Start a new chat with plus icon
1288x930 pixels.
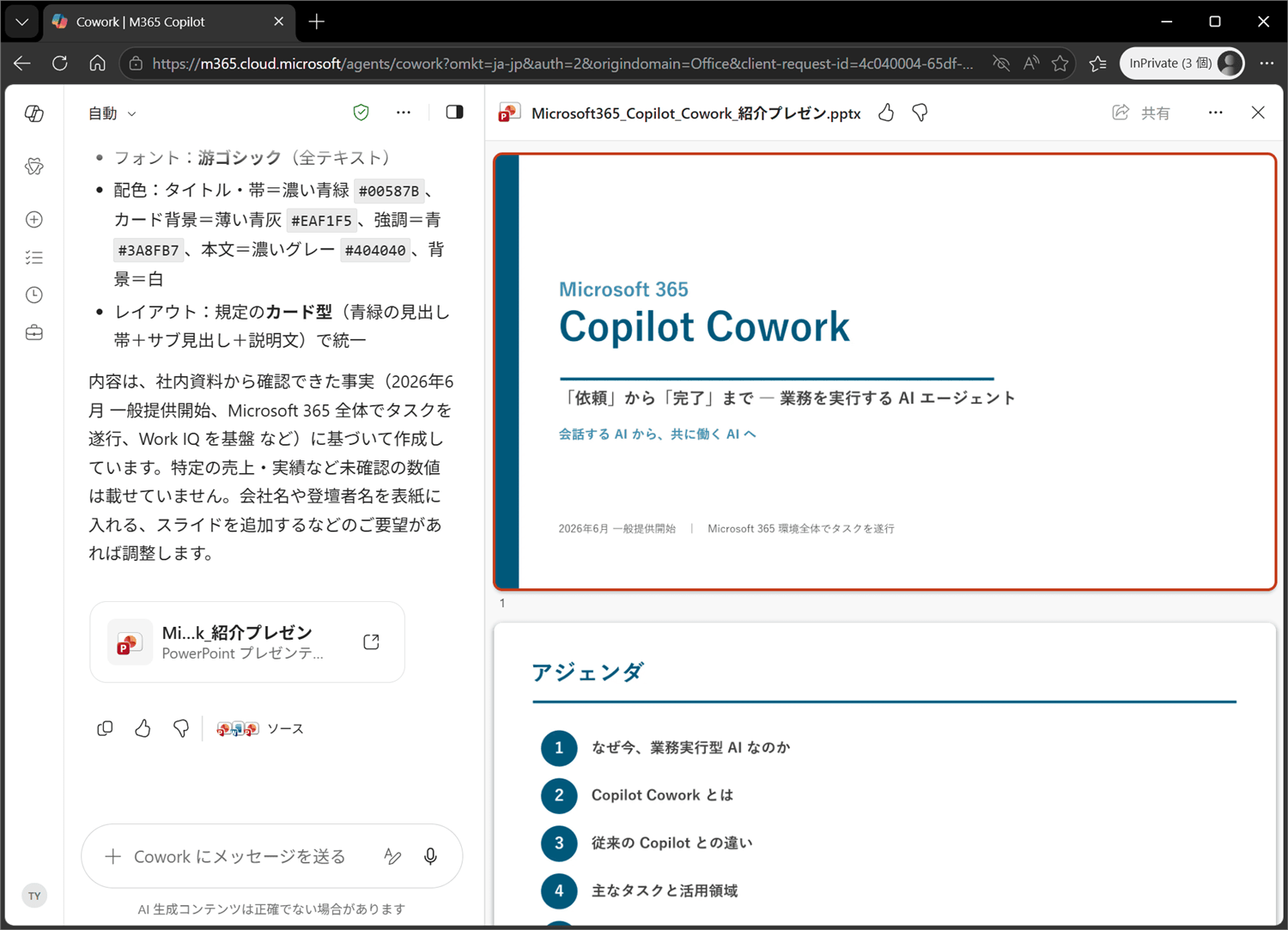[34, 220]
